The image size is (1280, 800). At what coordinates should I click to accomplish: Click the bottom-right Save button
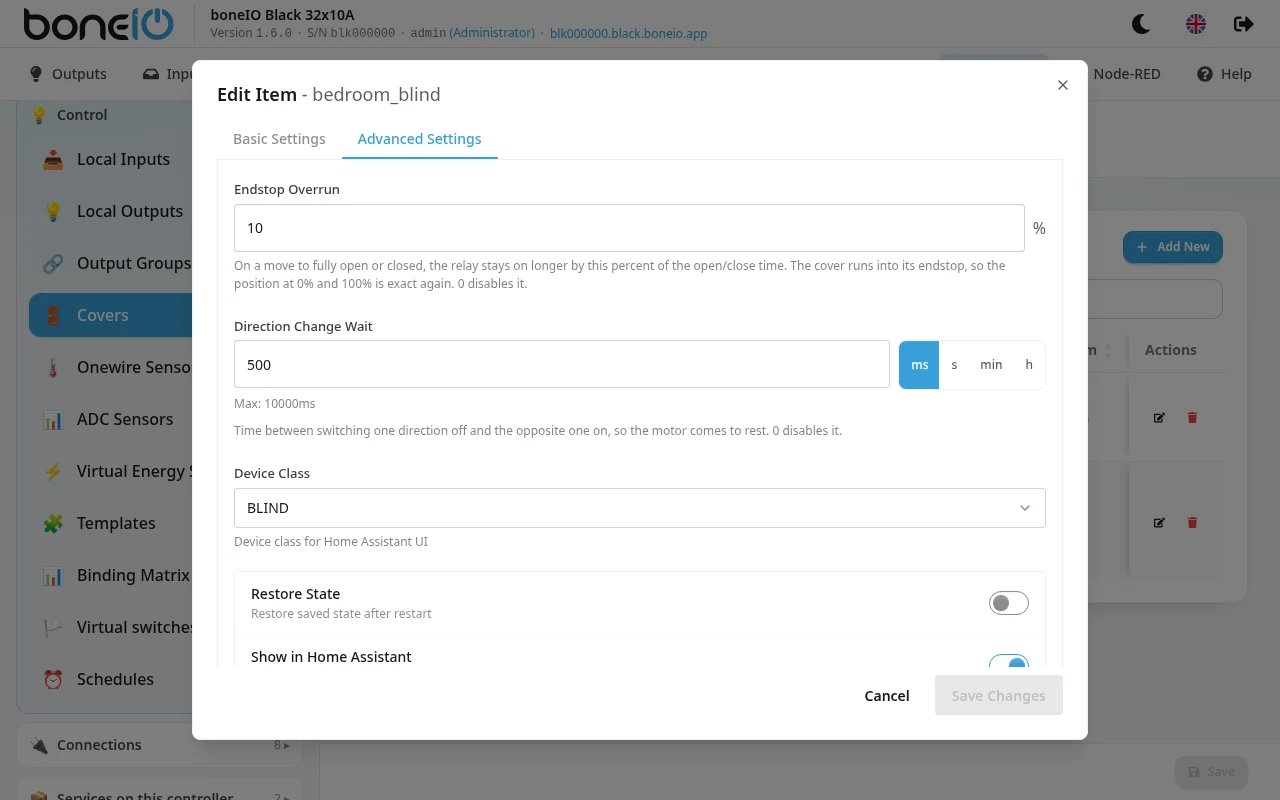click(1211, 771)
